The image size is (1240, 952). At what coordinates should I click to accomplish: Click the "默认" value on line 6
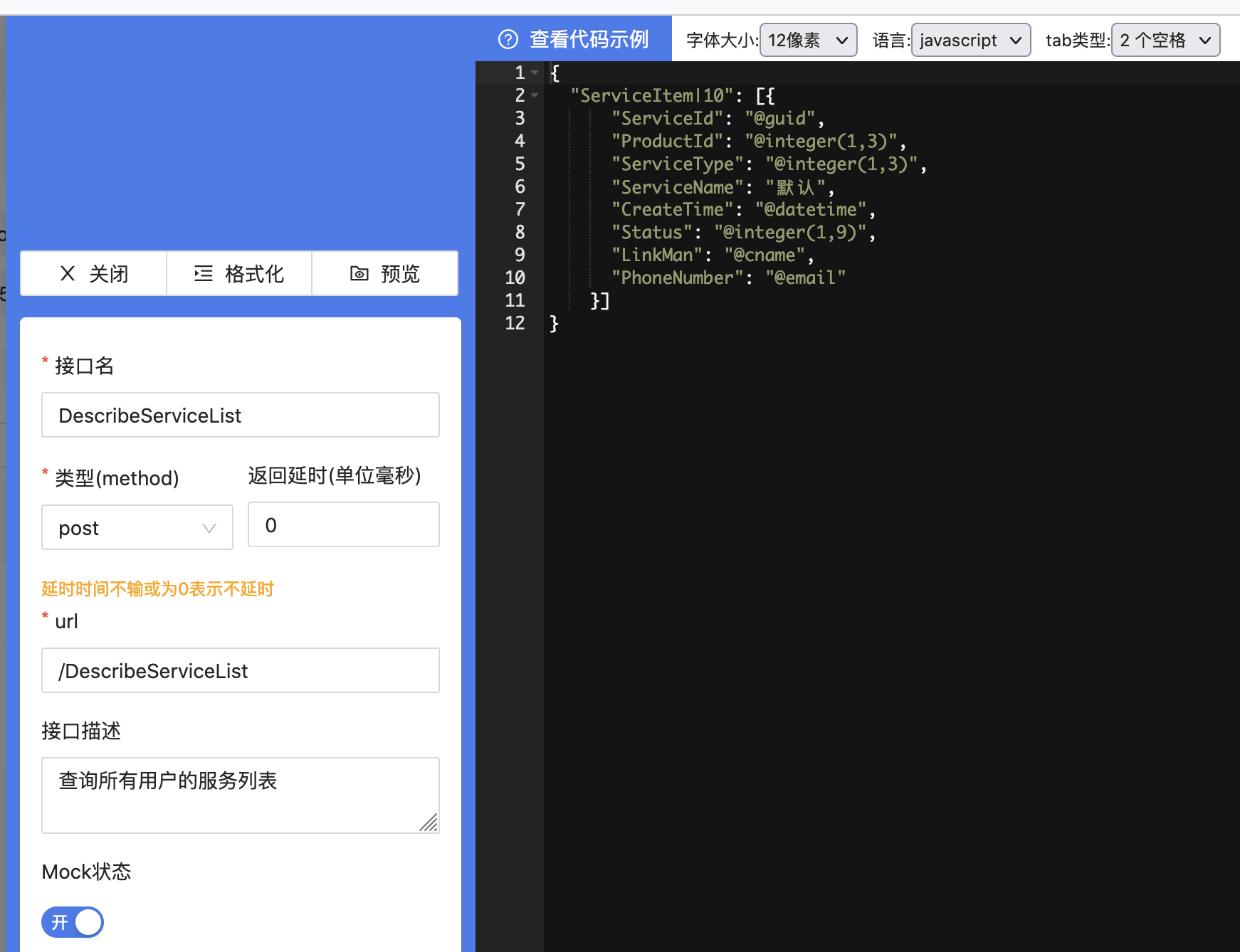pos(795,187)
